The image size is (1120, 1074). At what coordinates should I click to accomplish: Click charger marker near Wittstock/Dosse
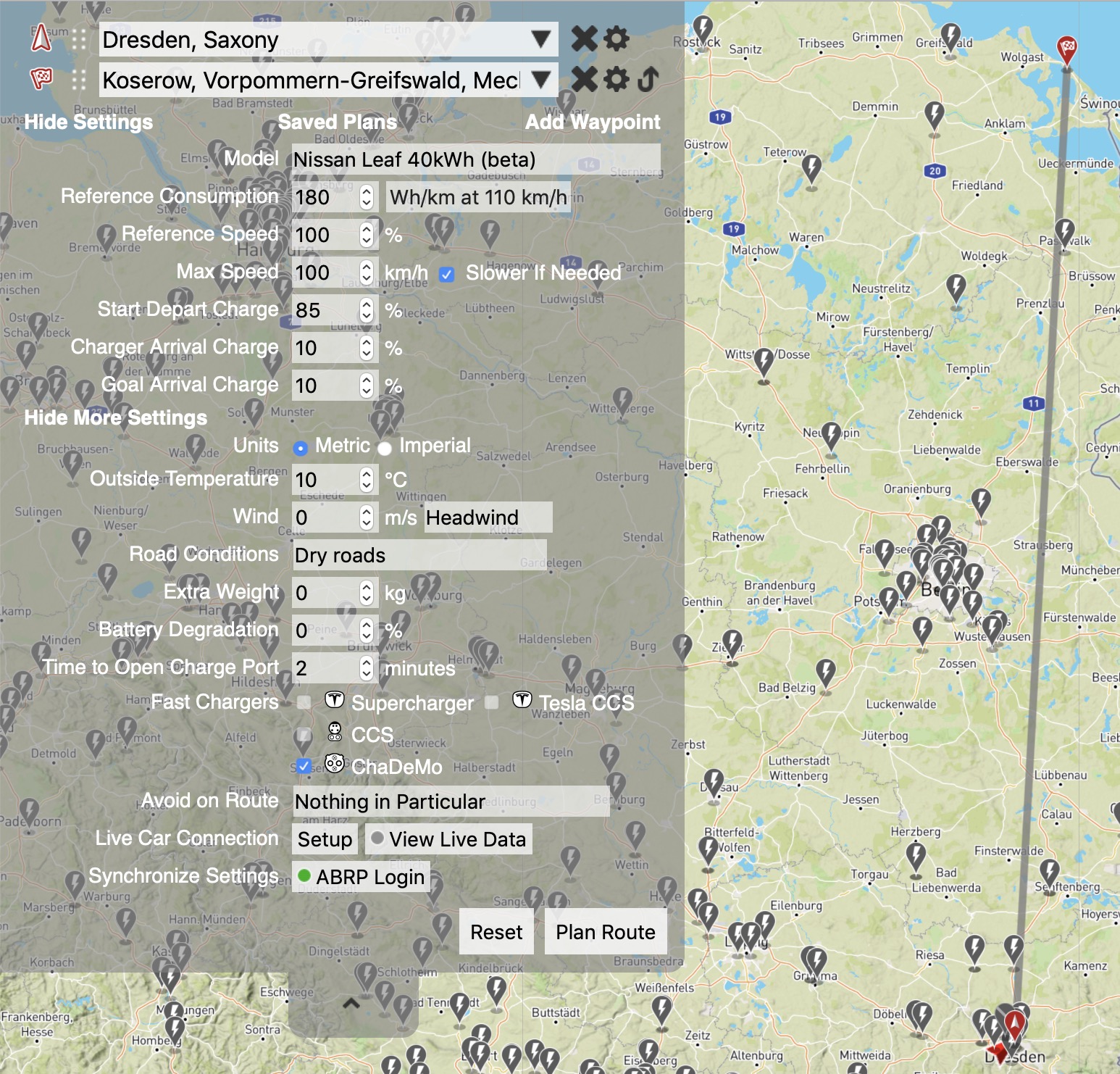point(764,362)
